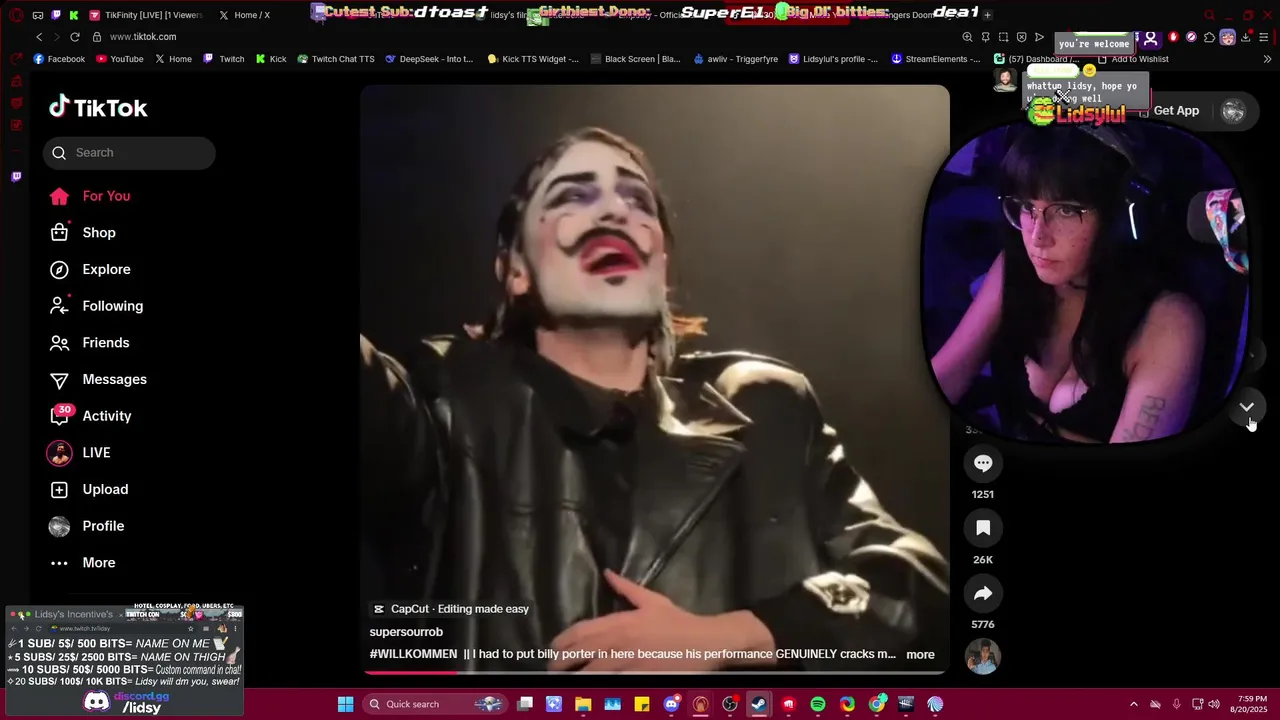The width and height of the screenshot is (1280, 720).
Task: Go back in the browser
Action: (x=39, y=37)
